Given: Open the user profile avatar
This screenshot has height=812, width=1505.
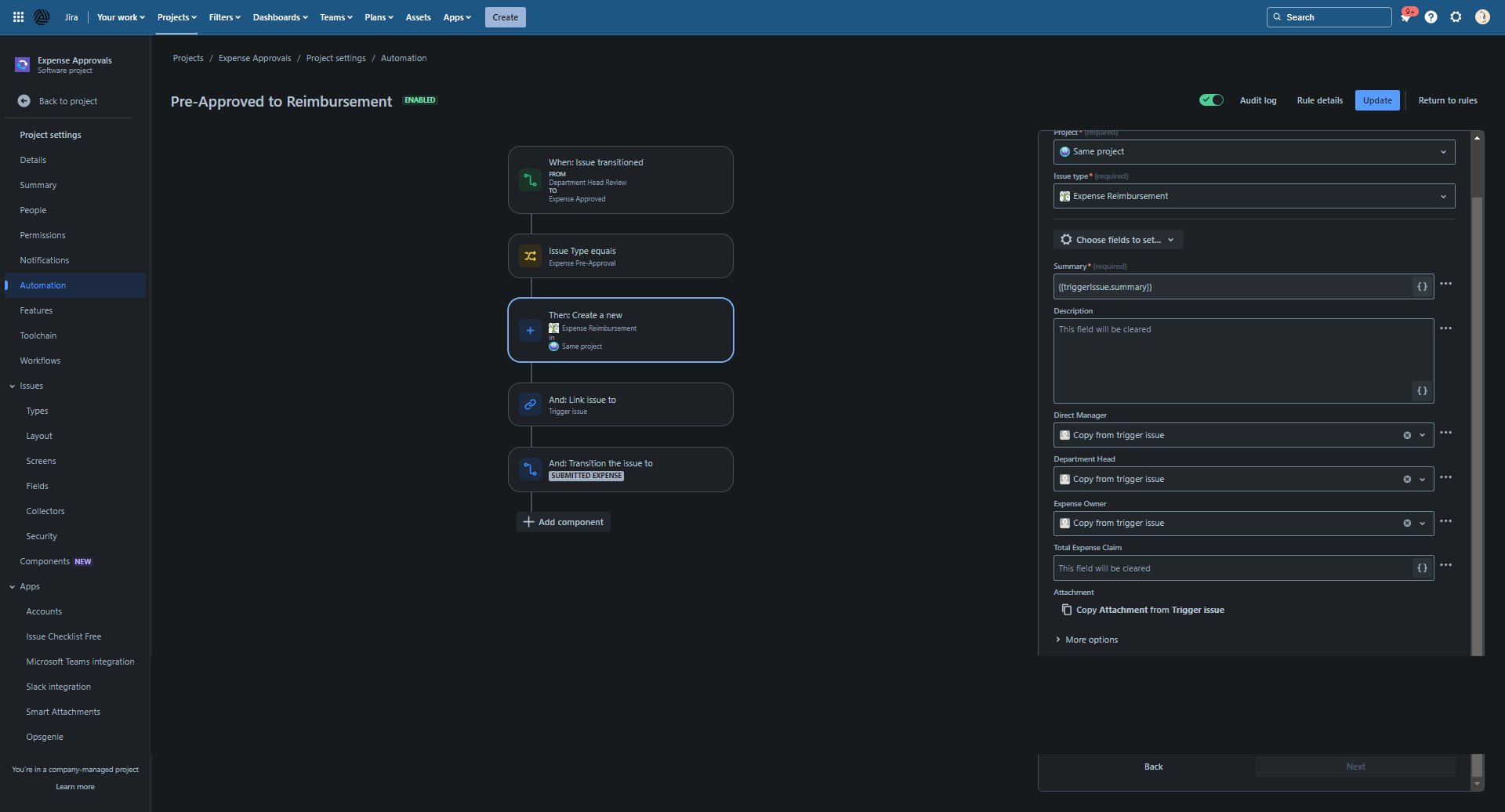Looking at the screenshot, I should 1482,17.
